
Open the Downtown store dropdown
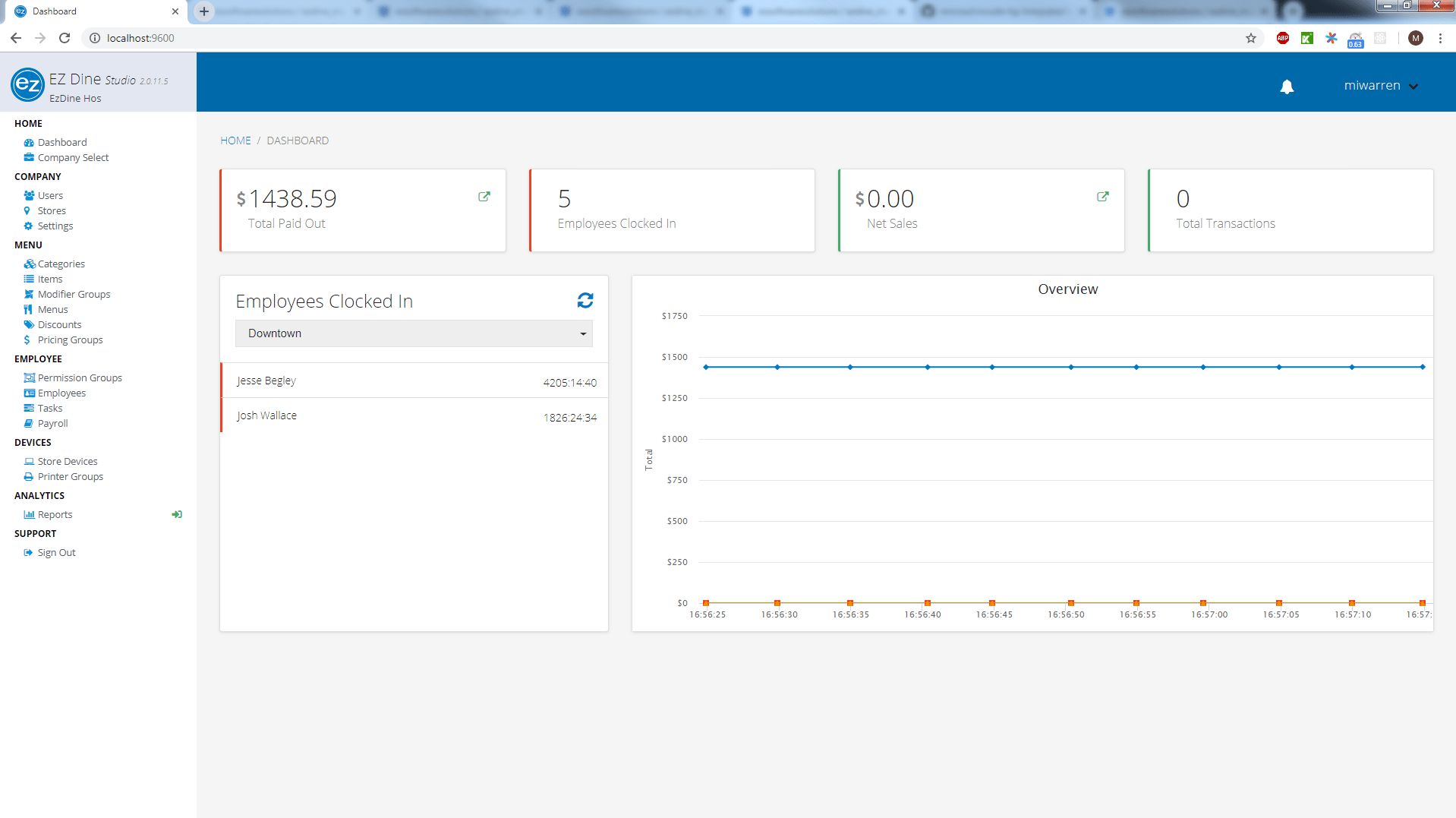pos(414,333)
